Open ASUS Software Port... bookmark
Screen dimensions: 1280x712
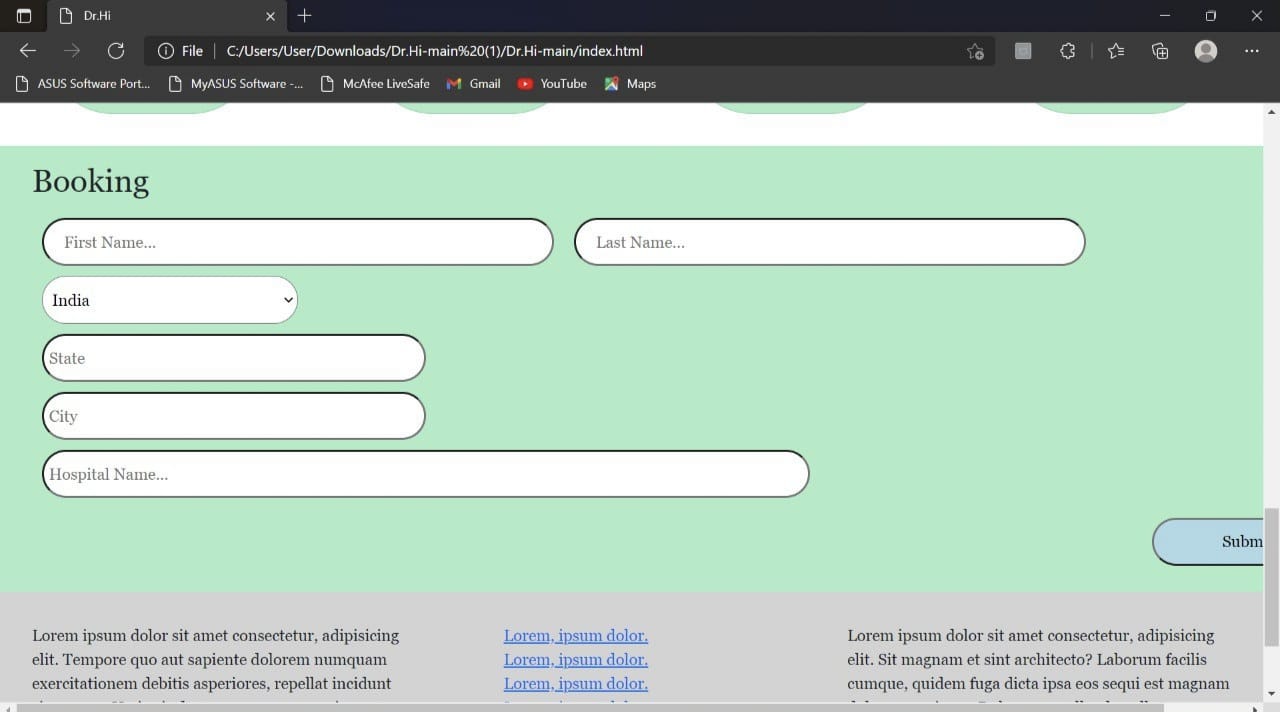[83, 84]
